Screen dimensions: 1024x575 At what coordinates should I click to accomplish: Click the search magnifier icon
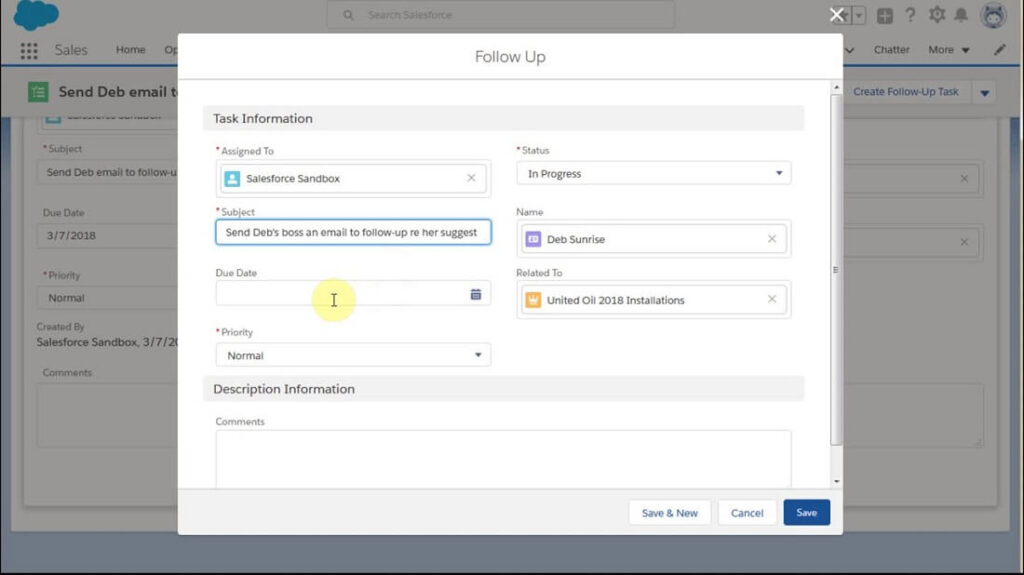click(348, 15)
